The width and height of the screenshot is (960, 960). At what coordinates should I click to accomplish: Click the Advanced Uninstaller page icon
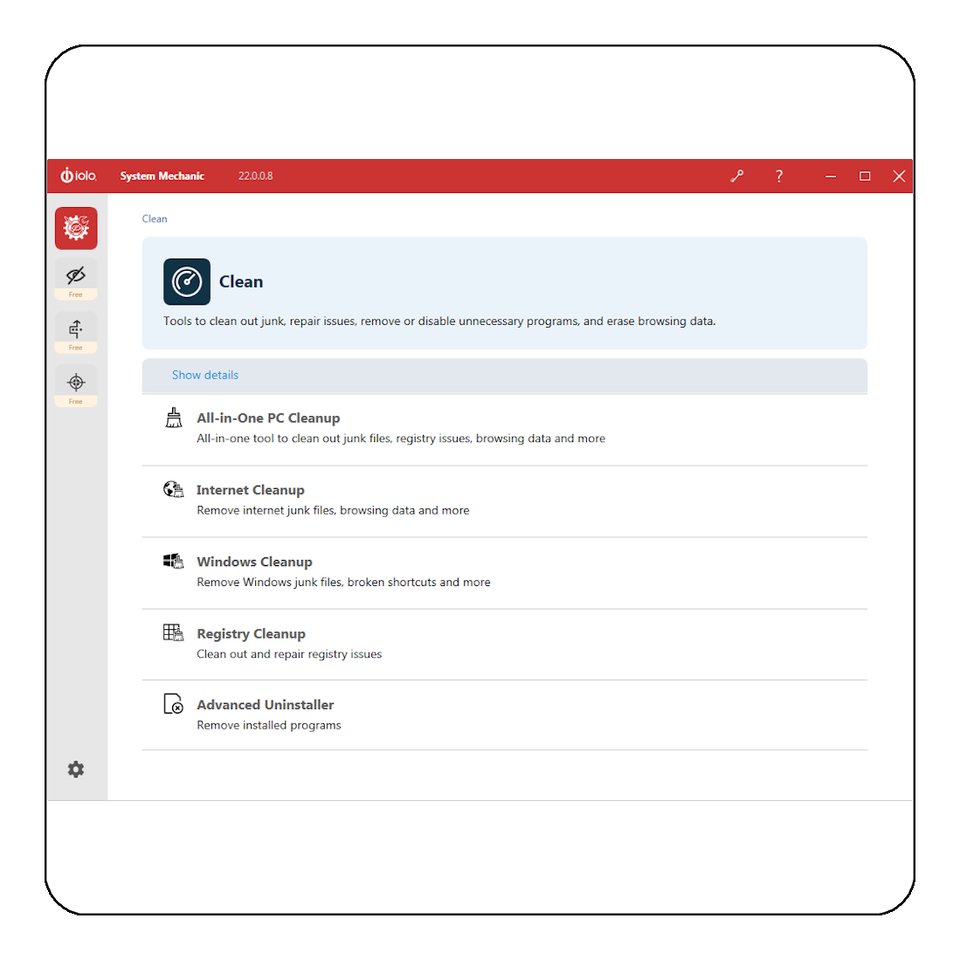[173, 704]
